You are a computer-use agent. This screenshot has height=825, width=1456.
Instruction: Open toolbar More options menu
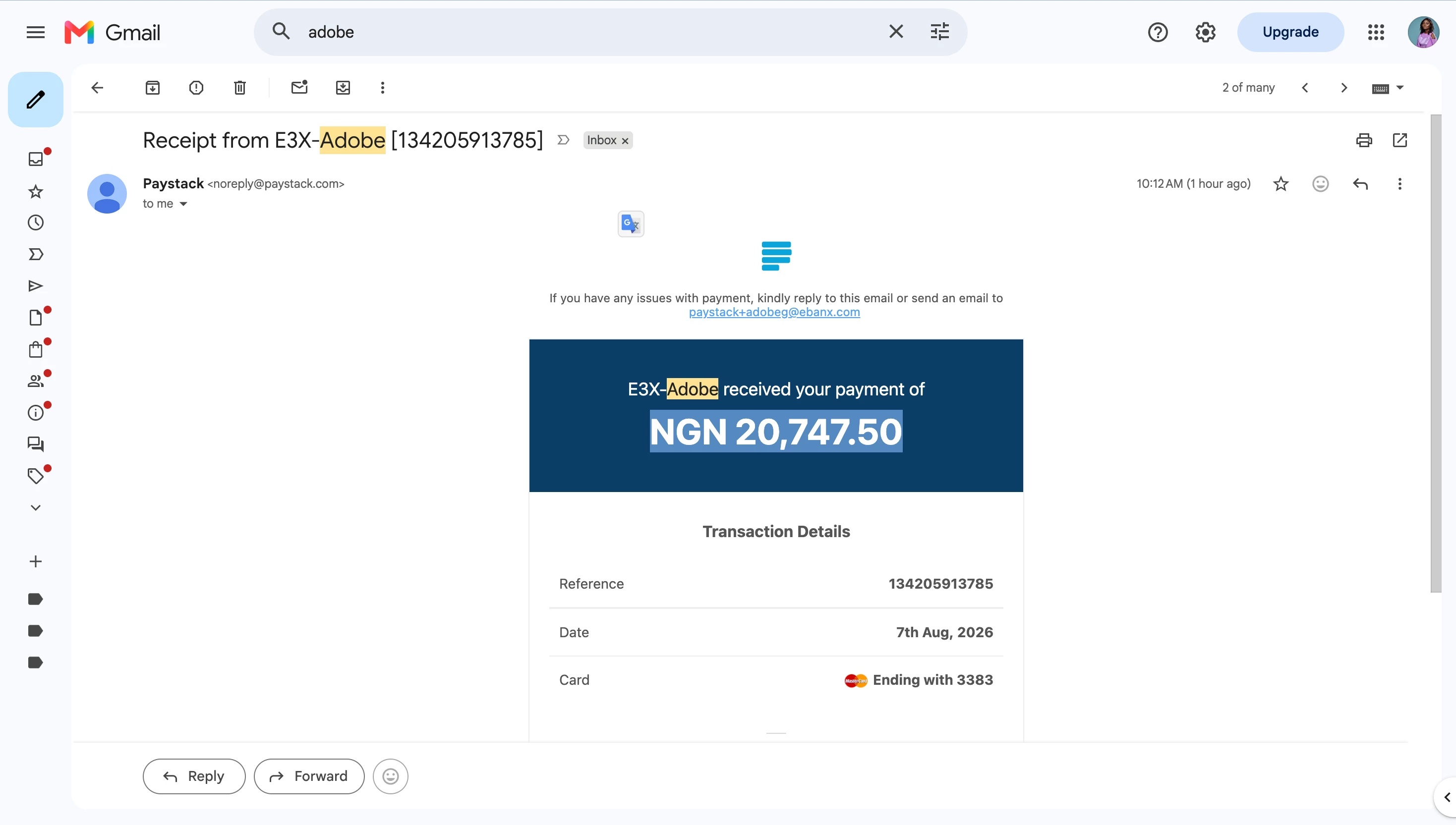383,88
